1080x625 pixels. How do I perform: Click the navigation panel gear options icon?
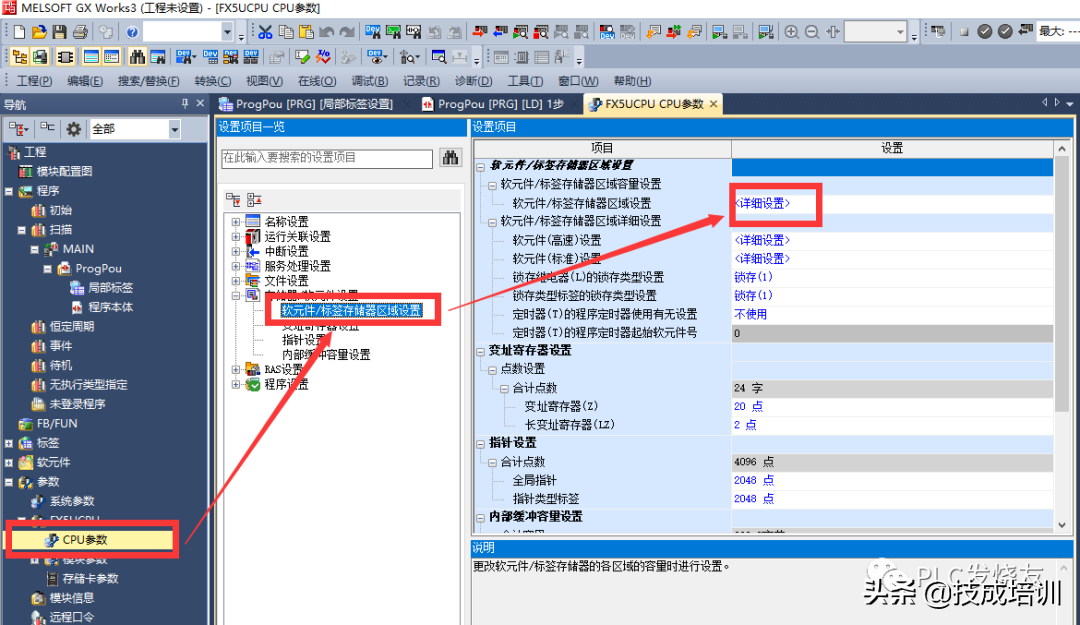pos(73,129)
